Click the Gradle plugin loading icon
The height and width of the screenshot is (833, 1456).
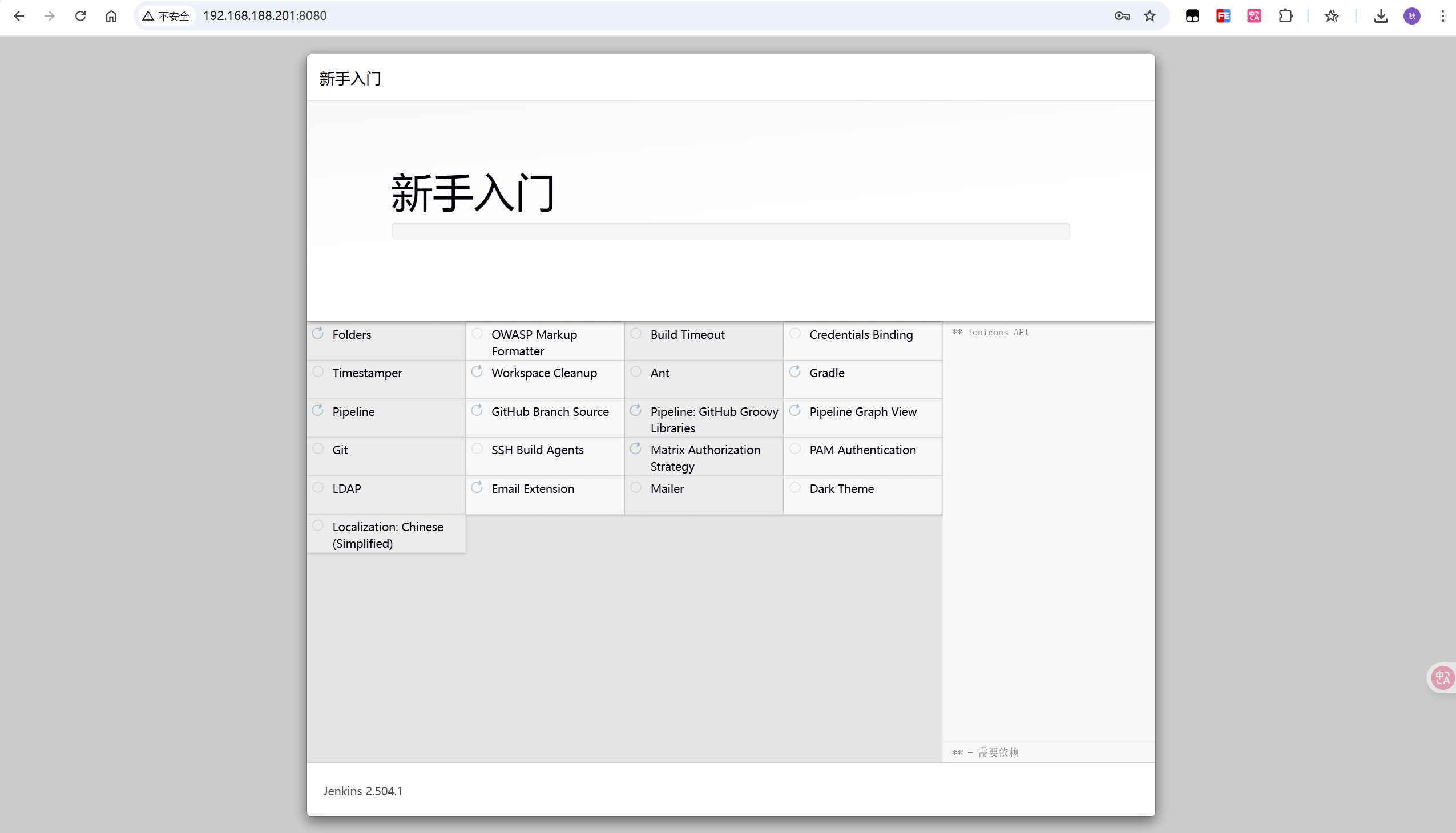(795, 372)
